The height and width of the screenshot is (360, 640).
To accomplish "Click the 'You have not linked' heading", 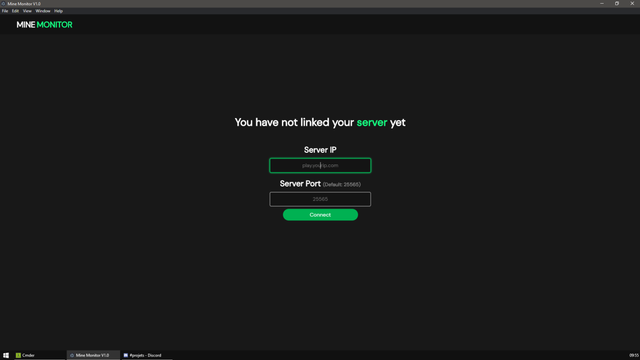I will click(320, 122).
